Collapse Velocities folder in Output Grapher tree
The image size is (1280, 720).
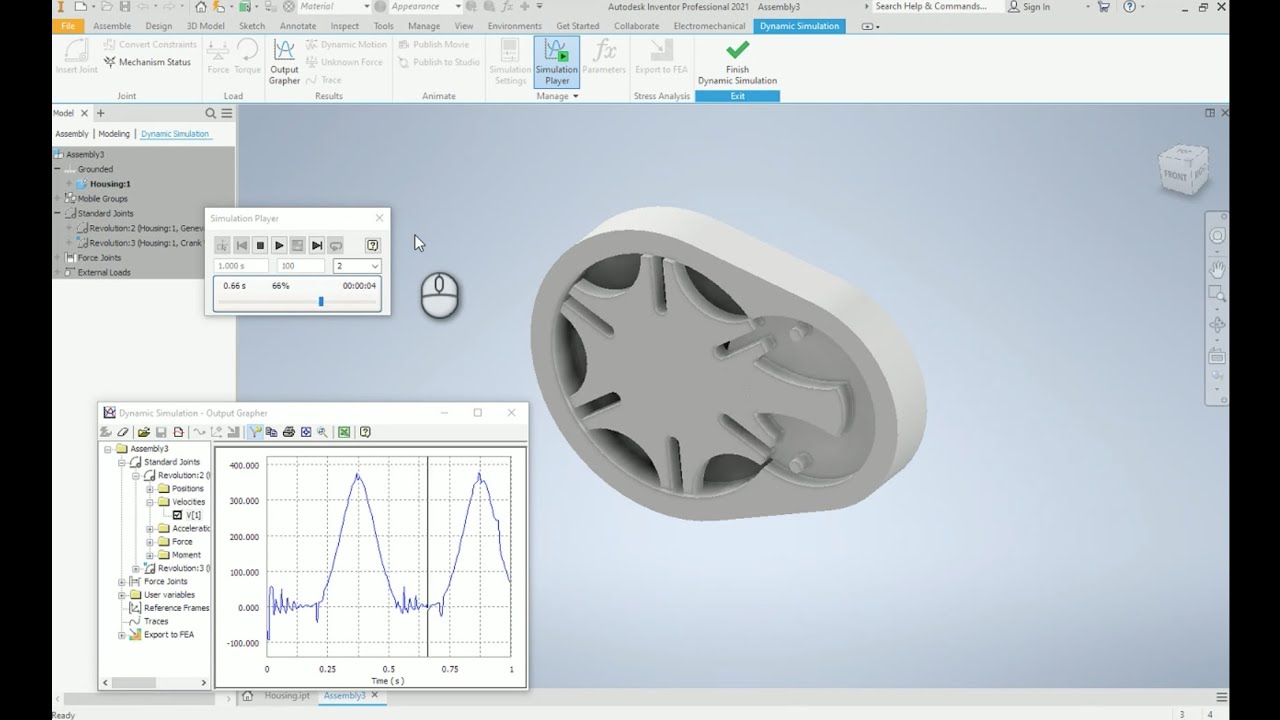[150, 502]
